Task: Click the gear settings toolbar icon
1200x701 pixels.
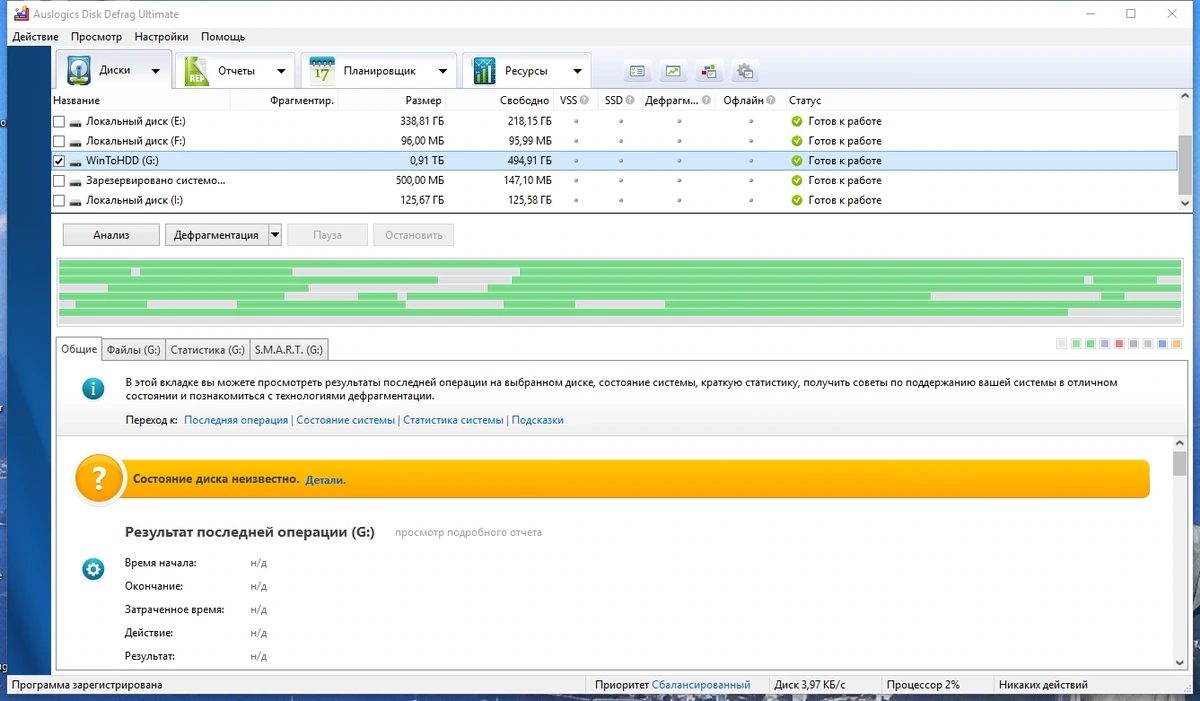Action: click(x=745, y=71)
